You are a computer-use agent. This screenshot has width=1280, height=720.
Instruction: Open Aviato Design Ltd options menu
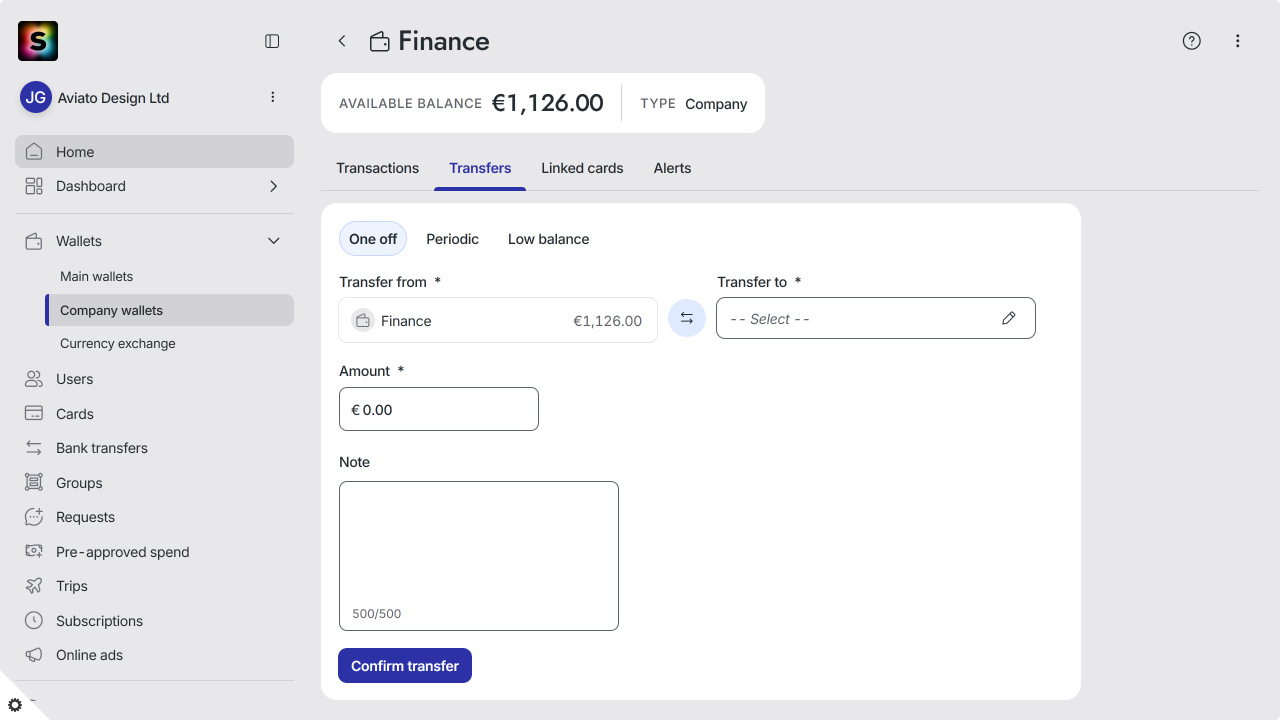(x=273, y=97)
